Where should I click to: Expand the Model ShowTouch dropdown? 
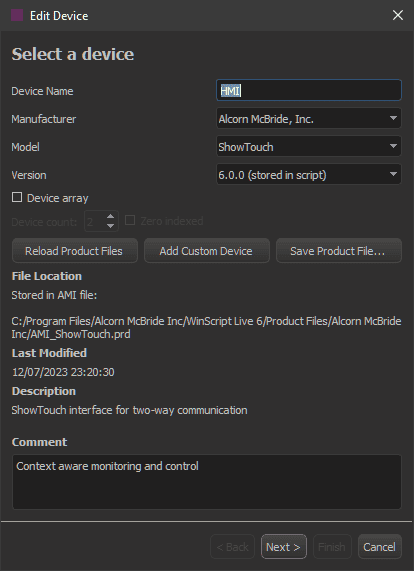point(309,146)
